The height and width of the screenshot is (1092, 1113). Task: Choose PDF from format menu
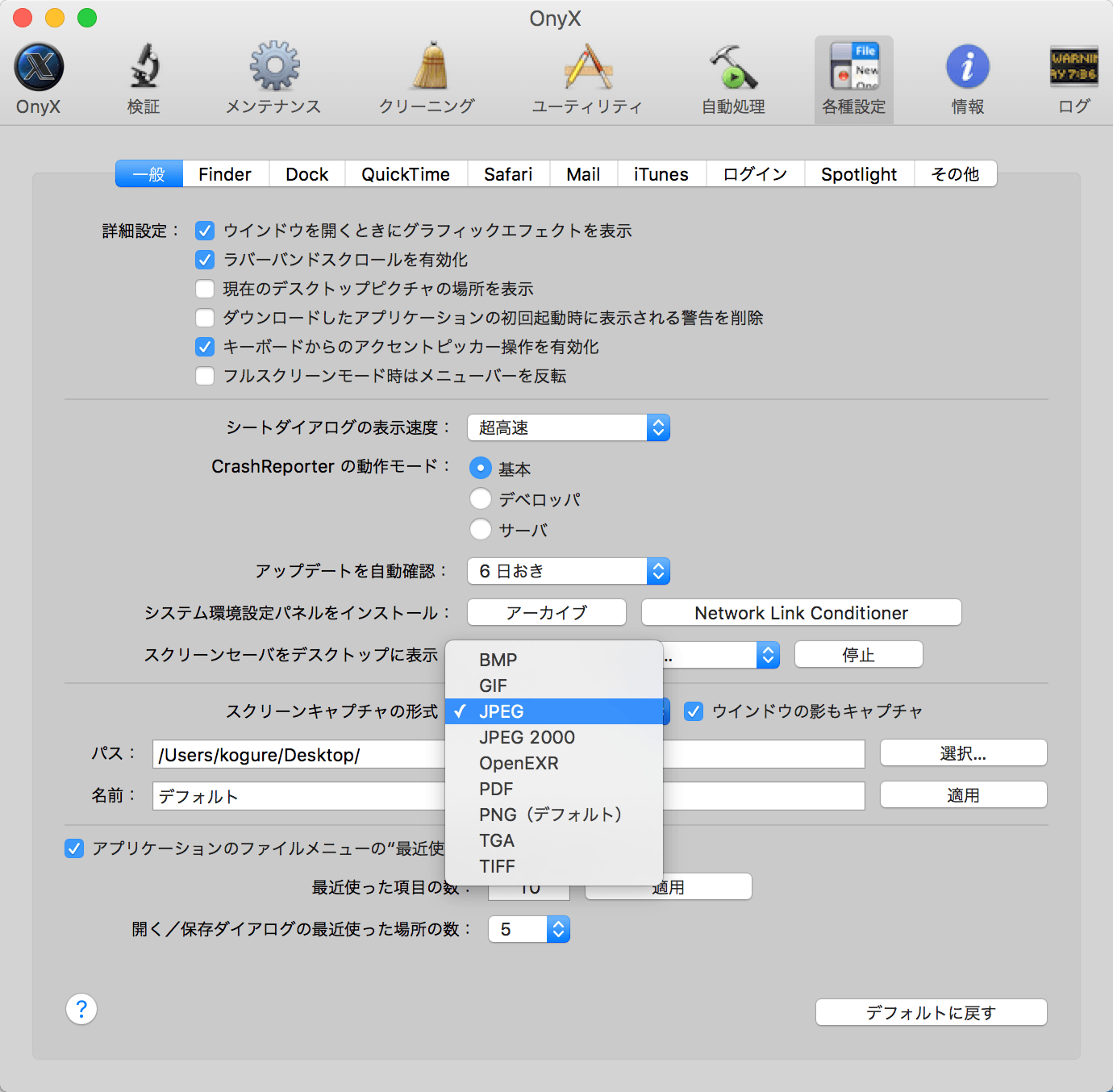tap(554, 789)
